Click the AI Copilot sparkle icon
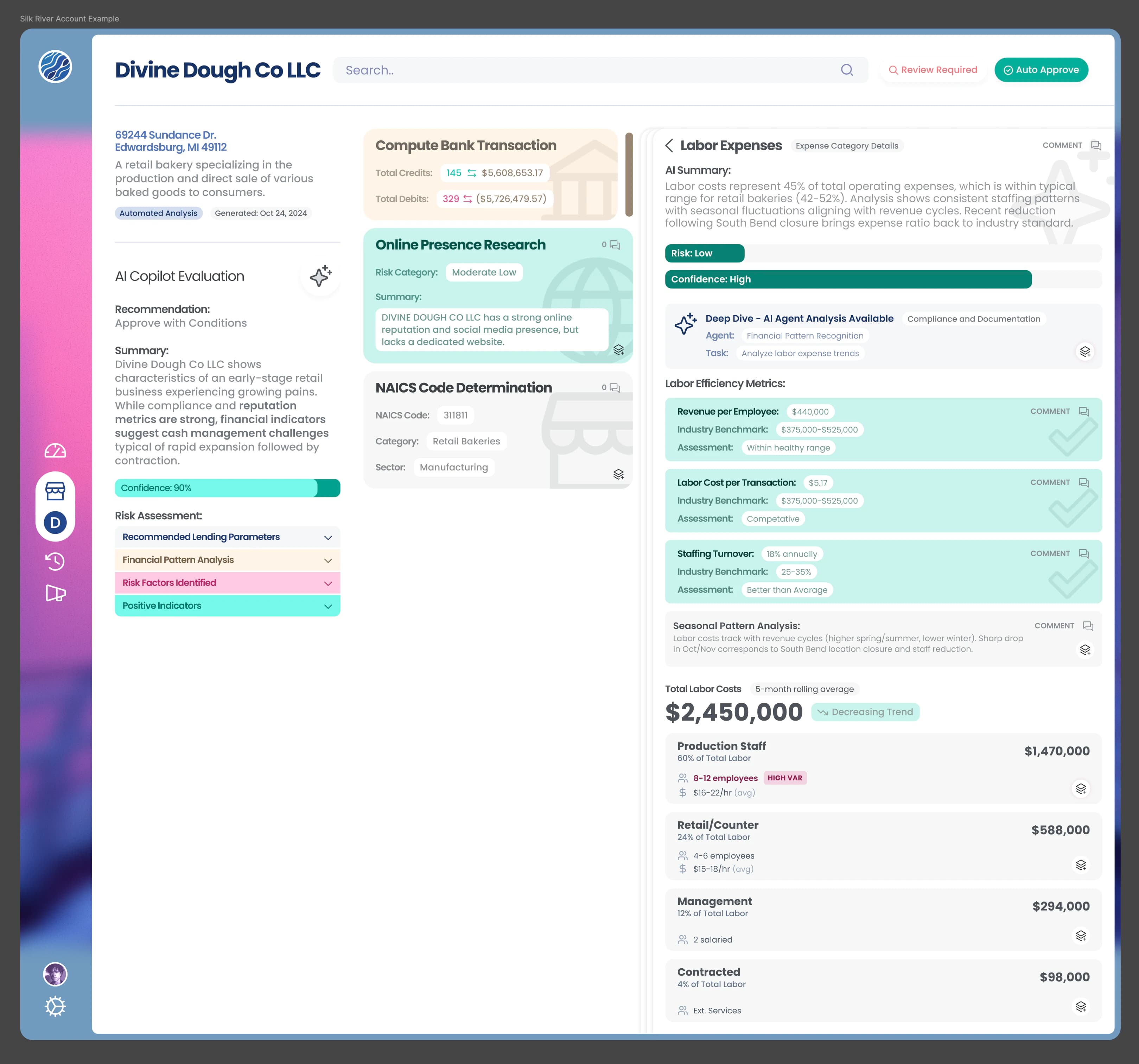The height and width of the screenshot is (1064, 1139). coord(320,276)
